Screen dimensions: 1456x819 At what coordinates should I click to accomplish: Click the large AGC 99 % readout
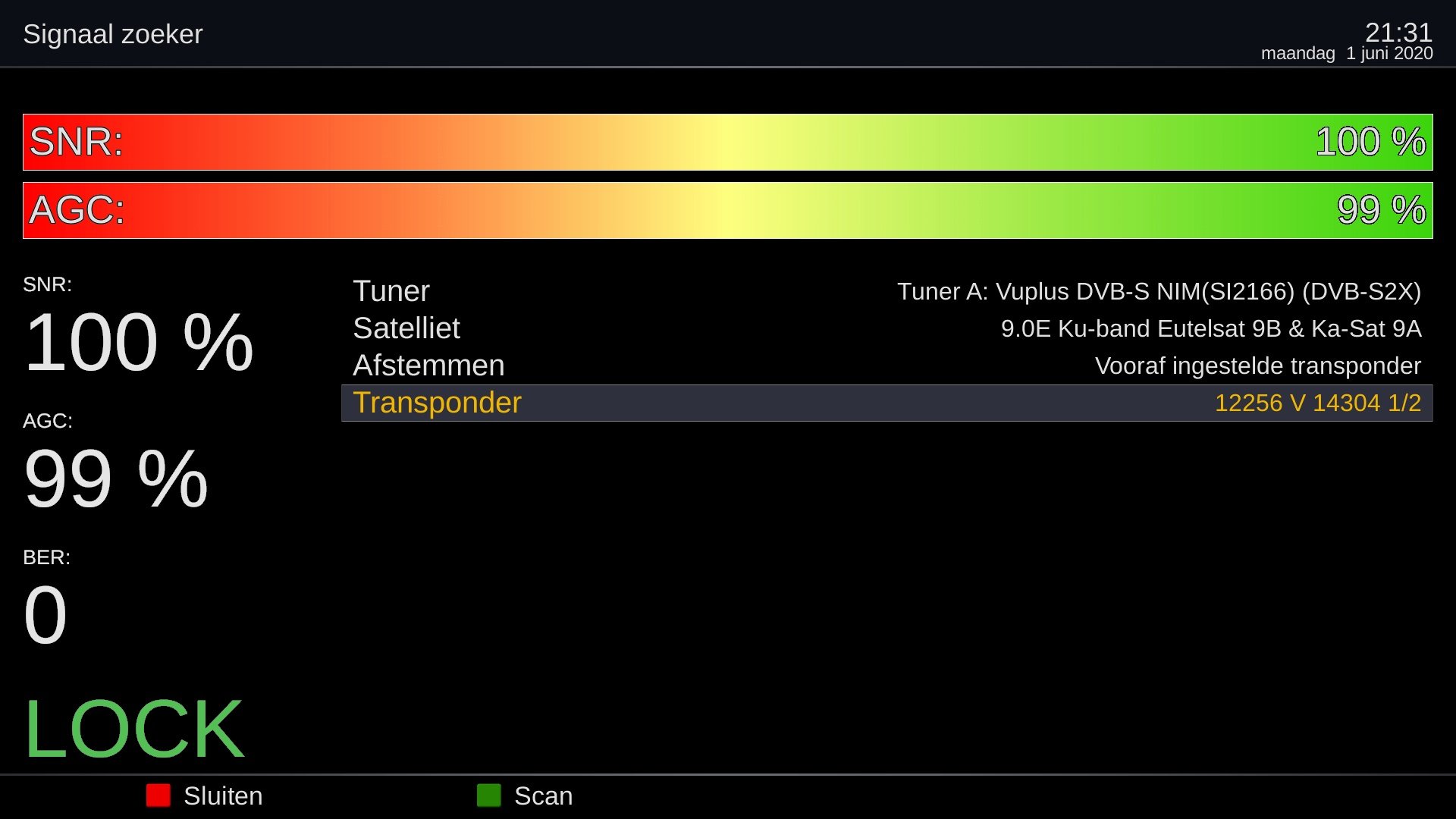pyautogui.click(x=116, y=479)
